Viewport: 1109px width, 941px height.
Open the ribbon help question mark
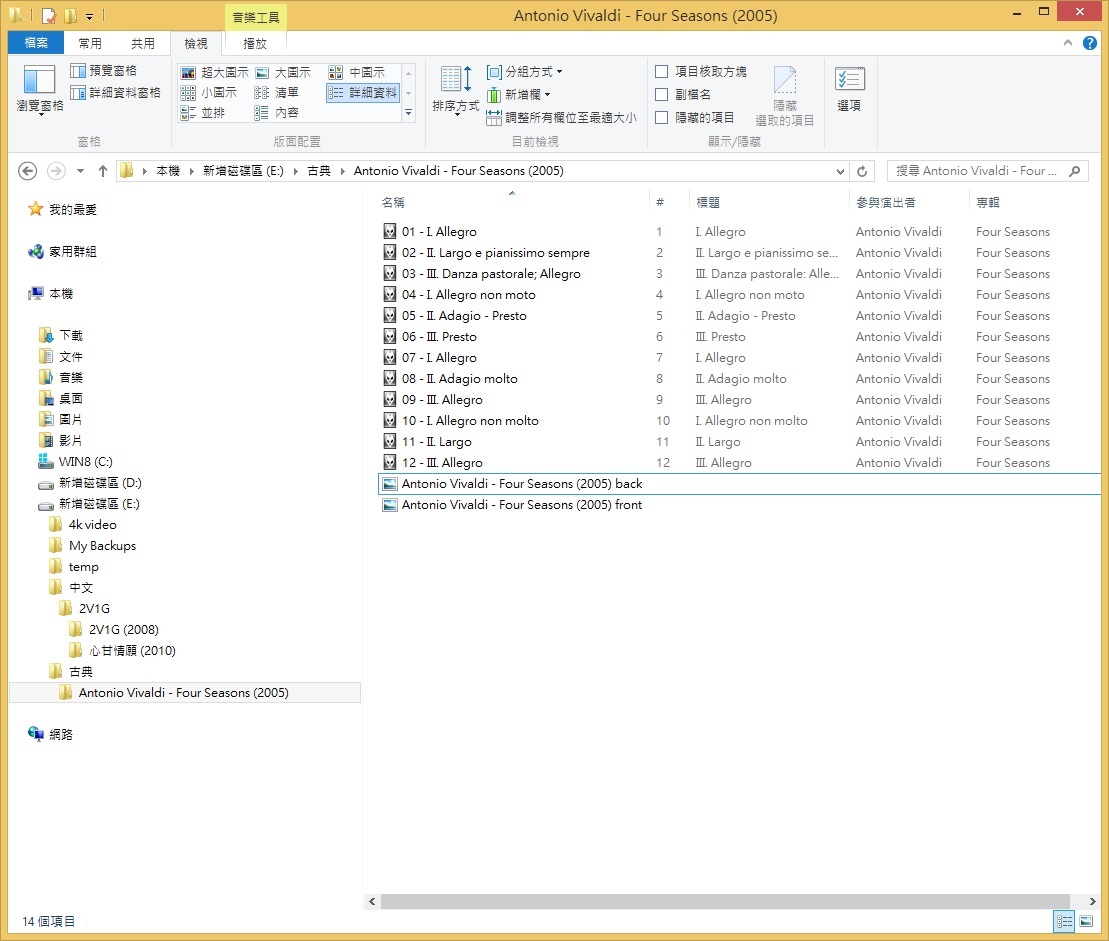coord(1090,43)
